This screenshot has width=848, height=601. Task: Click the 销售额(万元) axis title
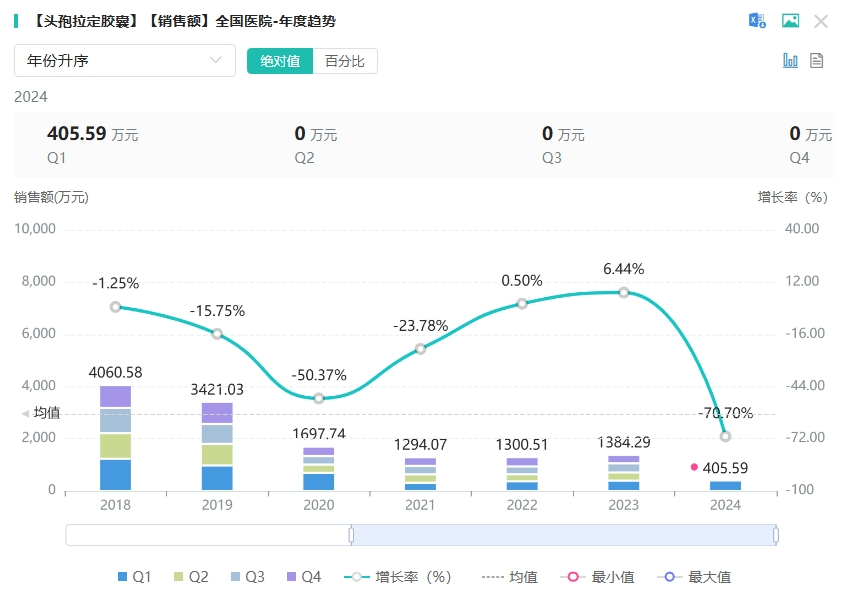51,197
